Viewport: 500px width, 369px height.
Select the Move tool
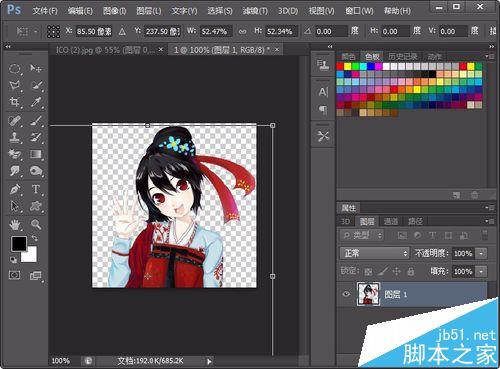coord(36,69)
